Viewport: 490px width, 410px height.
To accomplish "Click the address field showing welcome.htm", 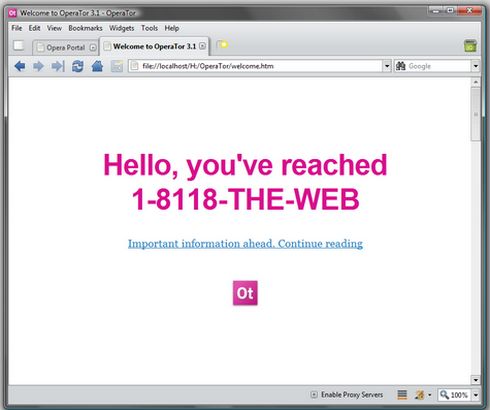I will (x=256, y=66).
